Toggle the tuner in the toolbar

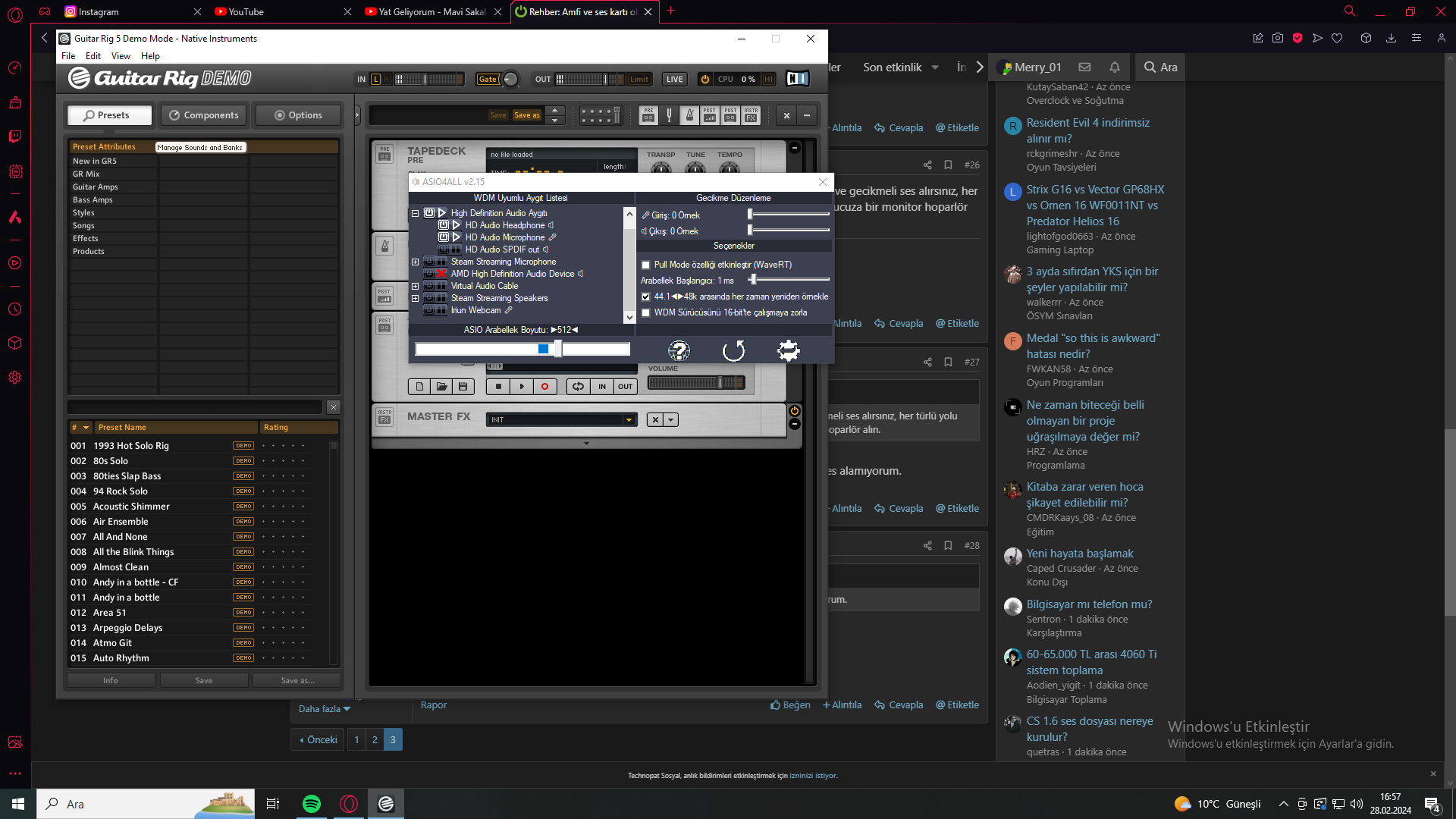point(669,115)
